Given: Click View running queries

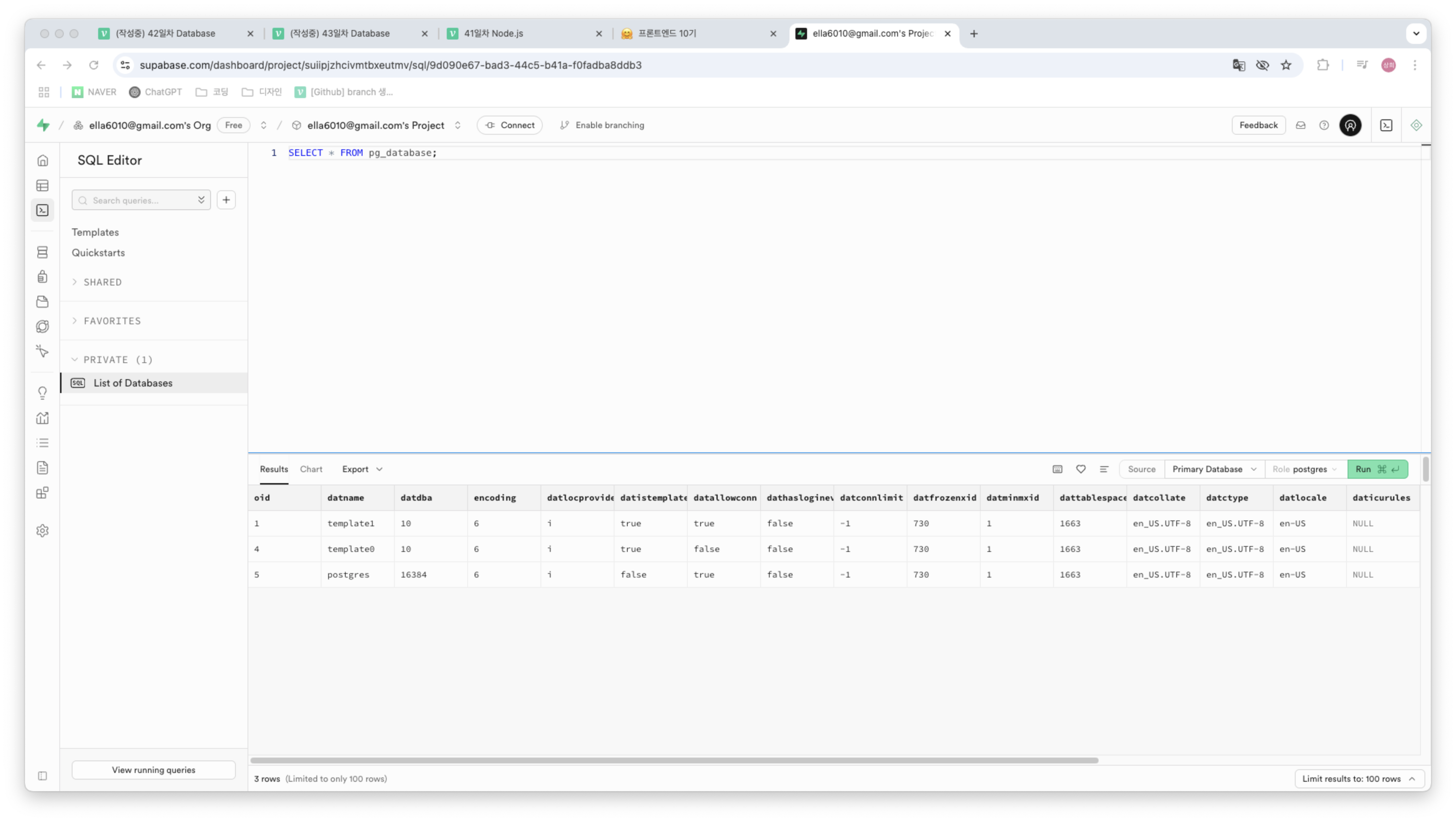Looking at the screenshot, I should click(x=154, y=769).
